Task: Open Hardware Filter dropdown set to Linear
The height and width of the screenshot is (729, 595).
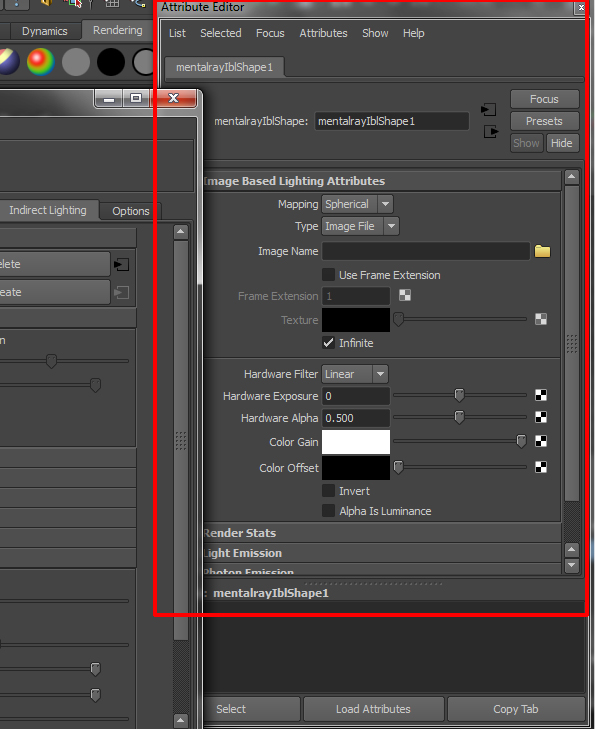Action: point(355,374)
